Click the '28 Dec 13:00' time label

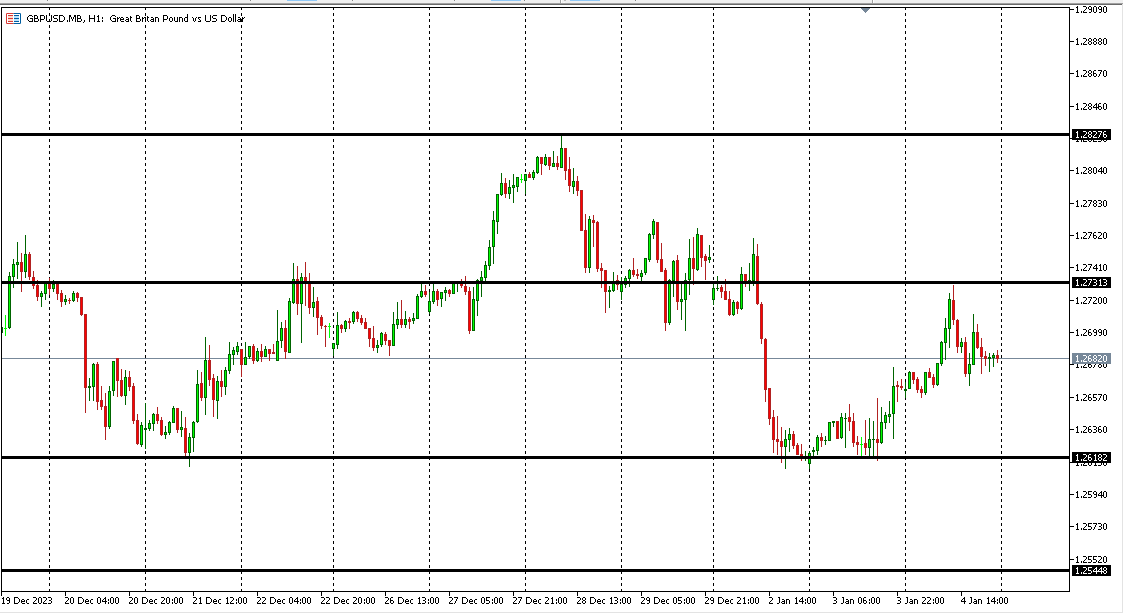pos(604,601)
